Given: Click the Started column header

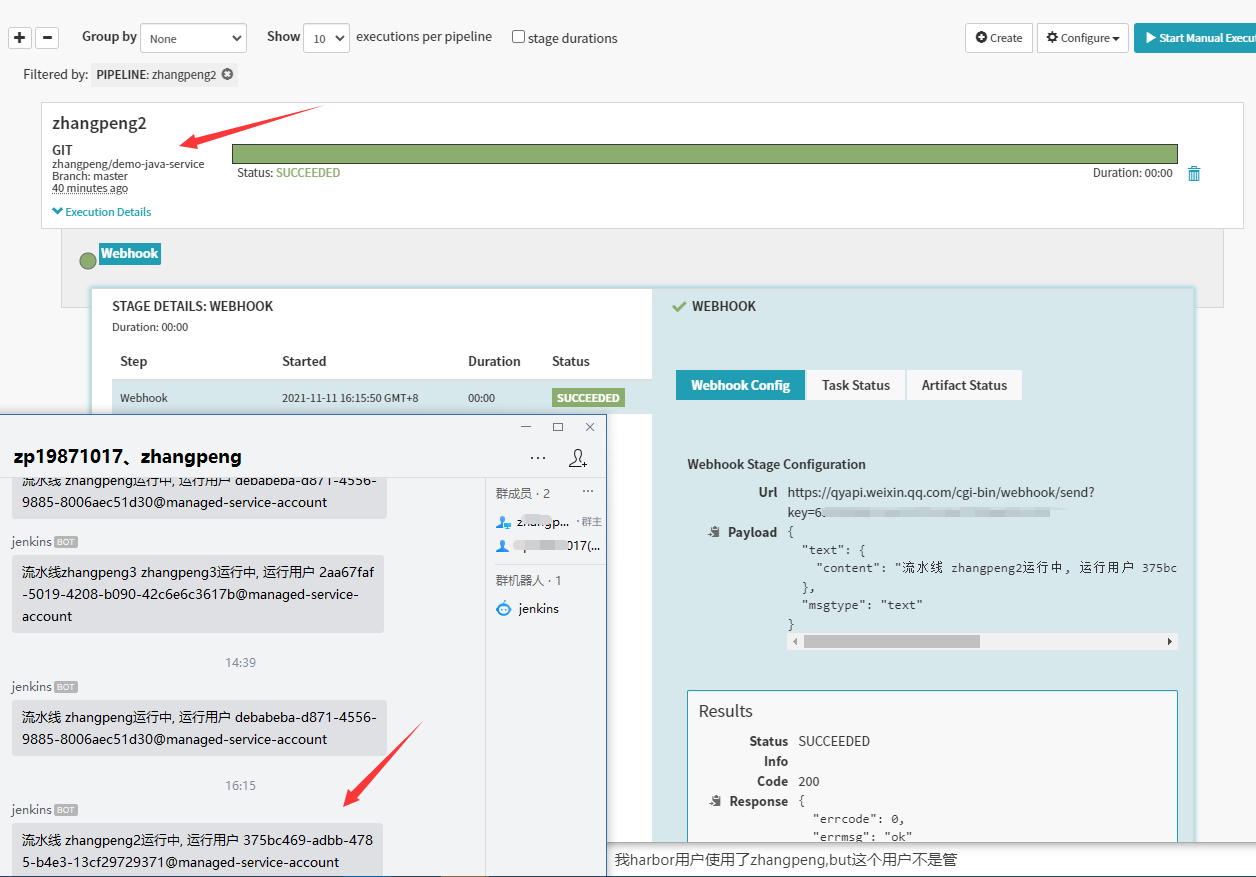Looking at the screenshot, I should point(304,361).
